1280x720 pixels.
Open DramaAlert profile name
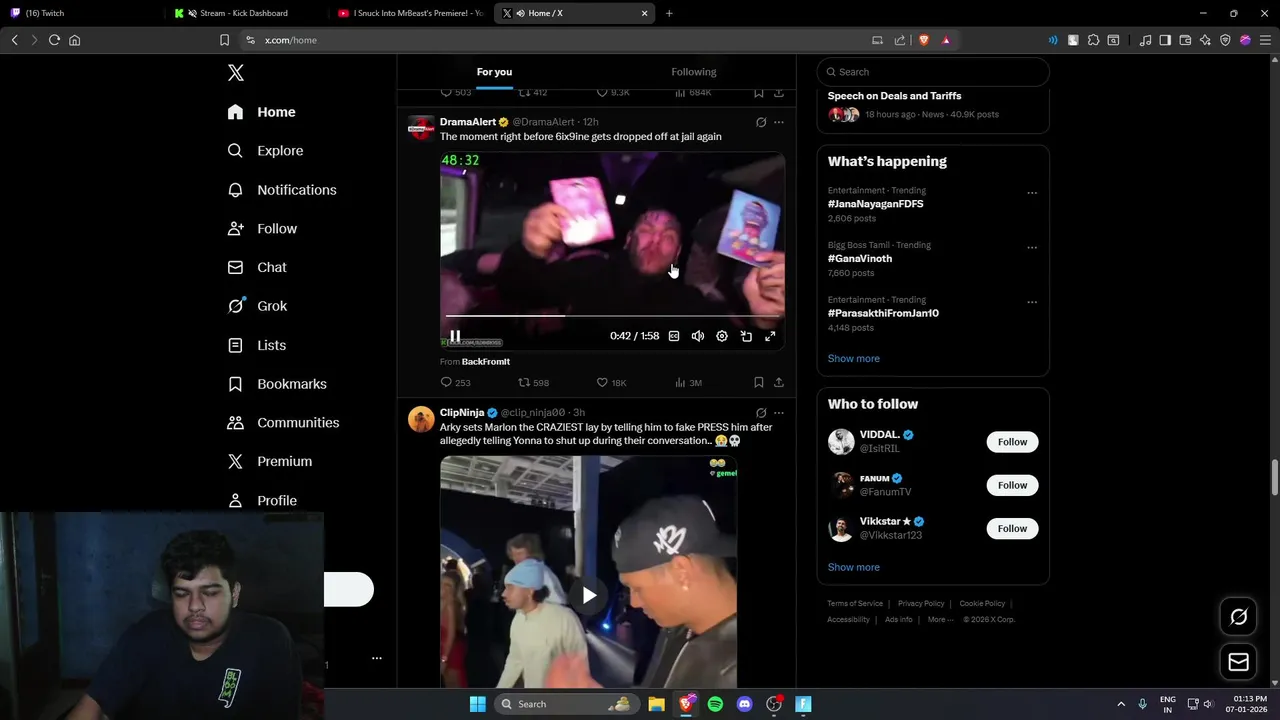point(468,122)
